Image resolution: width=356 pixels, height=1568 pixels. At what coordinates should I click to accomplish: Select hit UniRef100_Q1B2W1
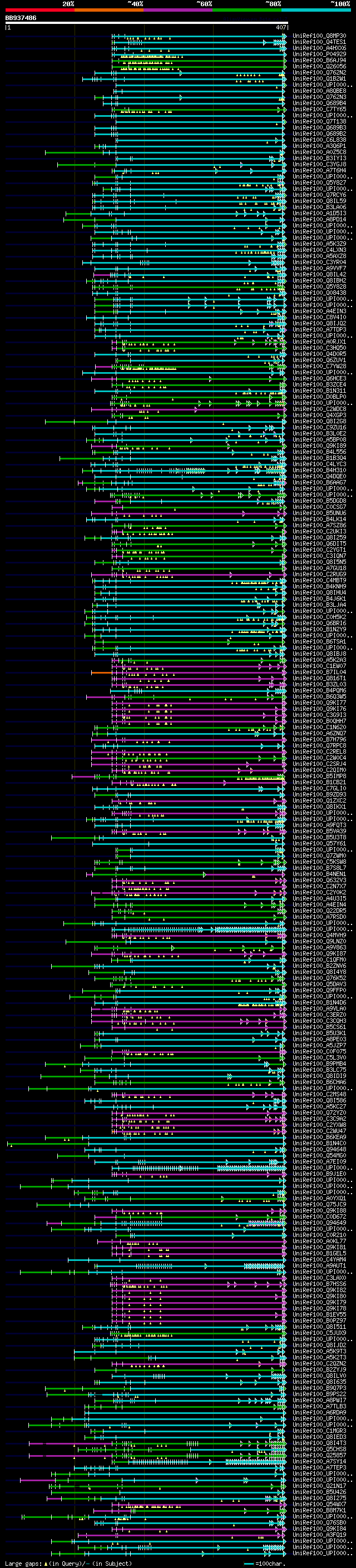[x=319, y=78]
